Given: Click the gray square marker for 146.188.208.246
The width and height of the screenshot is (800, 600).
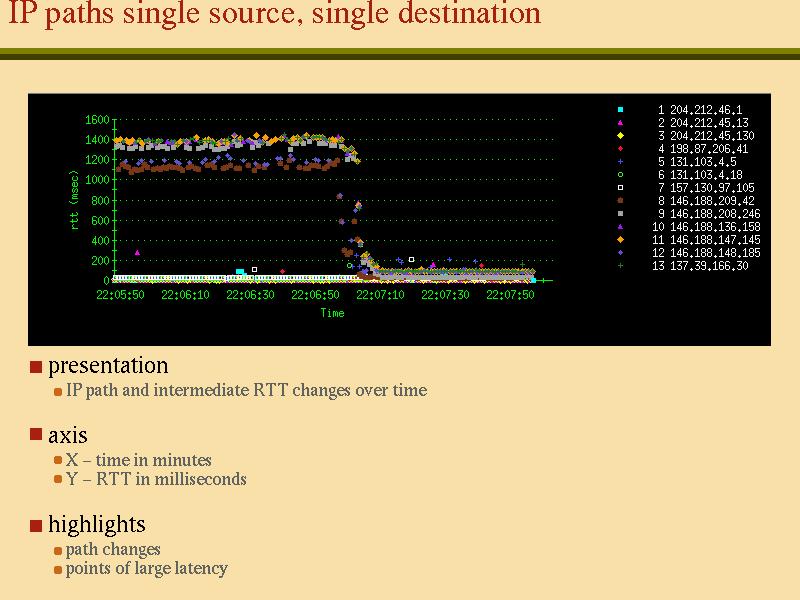Looking at the screenshot, I should (621, 213).
